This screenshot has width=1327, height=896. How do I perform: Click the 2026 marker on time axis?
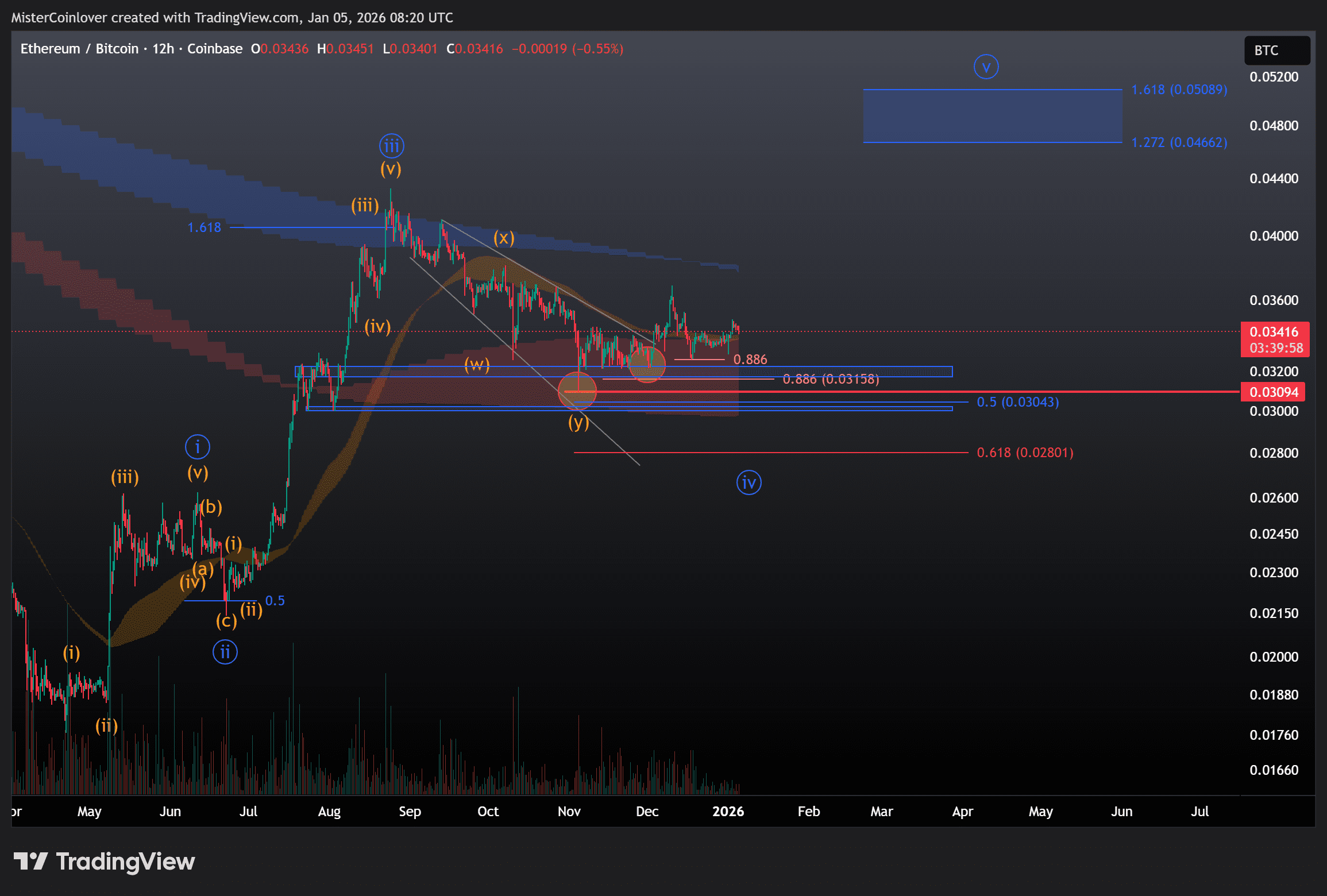[728, 811]
